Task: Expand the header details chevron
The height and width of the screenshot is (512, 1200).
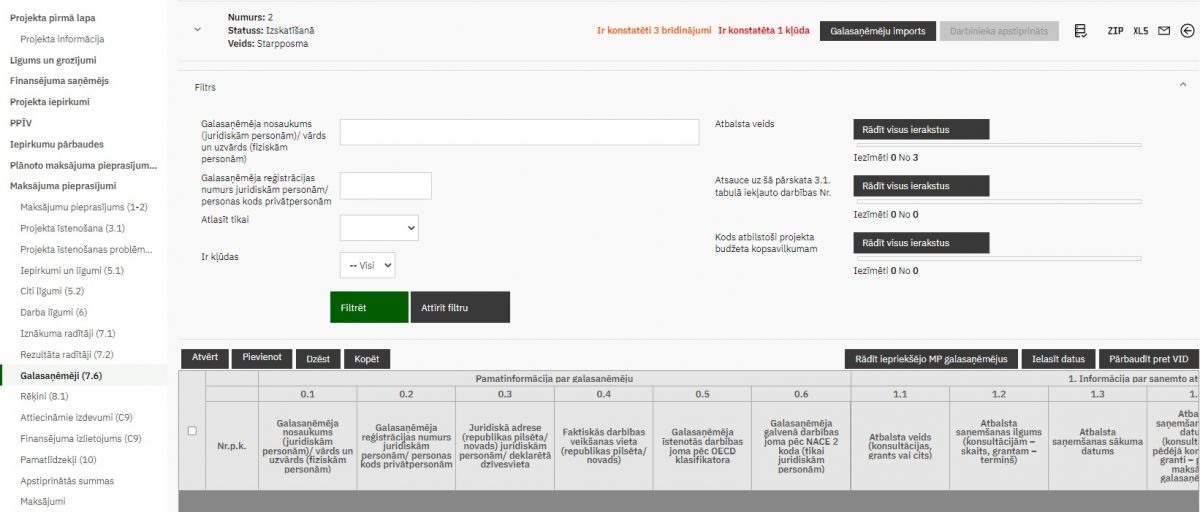Action: [197, 30]
